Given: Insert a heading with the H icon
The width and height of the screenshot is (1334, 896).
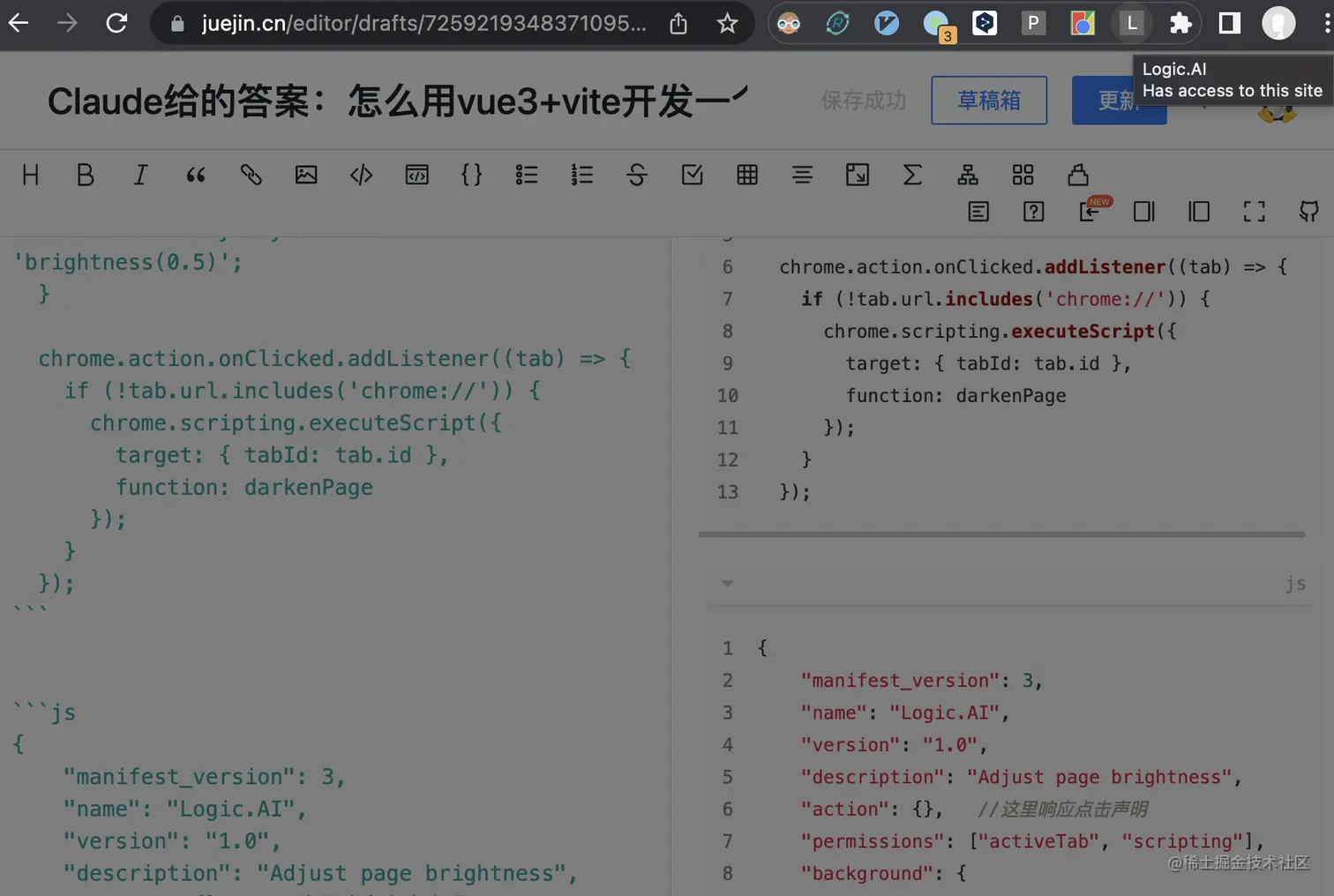Looking at the screenshot, I should pos(31,175).
